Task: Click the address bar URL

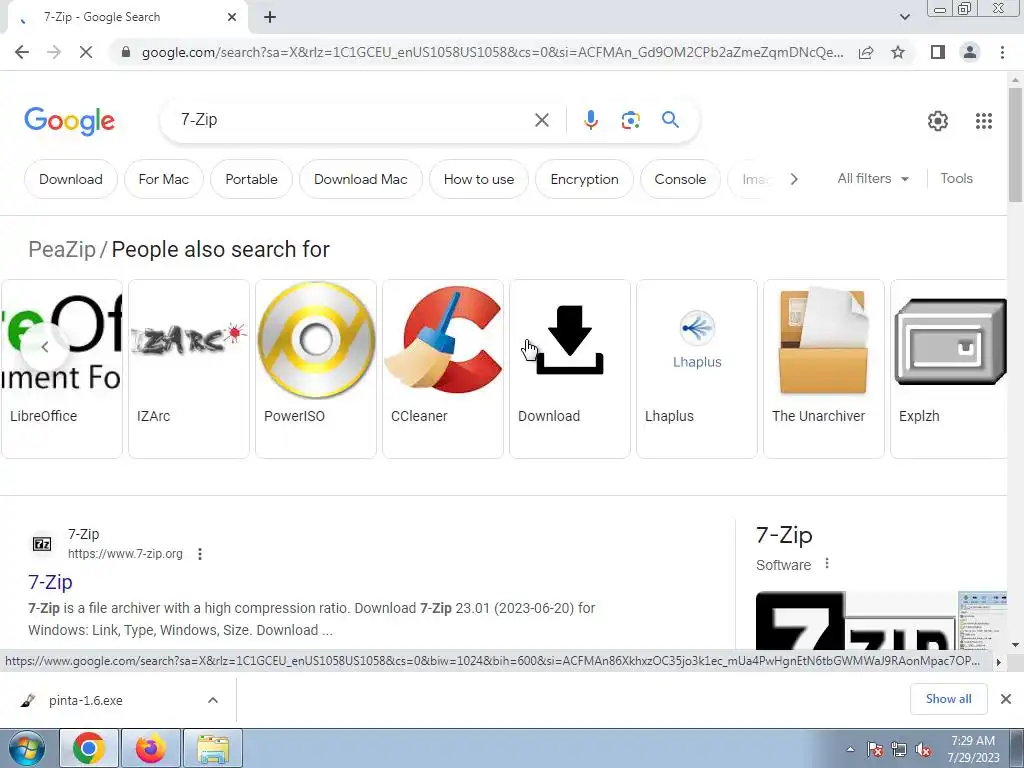Action: pos(492,52)
